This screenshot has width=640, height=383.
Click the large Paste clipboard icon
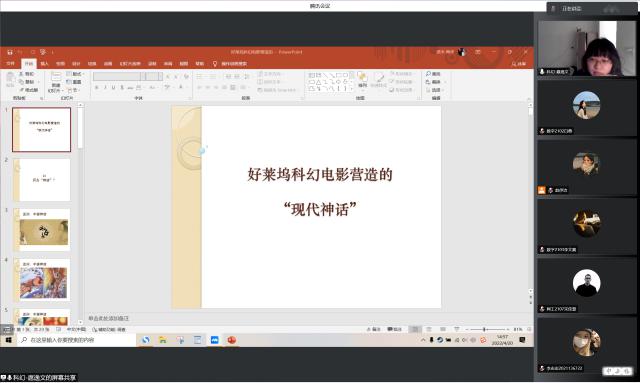[x=10, y=80]
